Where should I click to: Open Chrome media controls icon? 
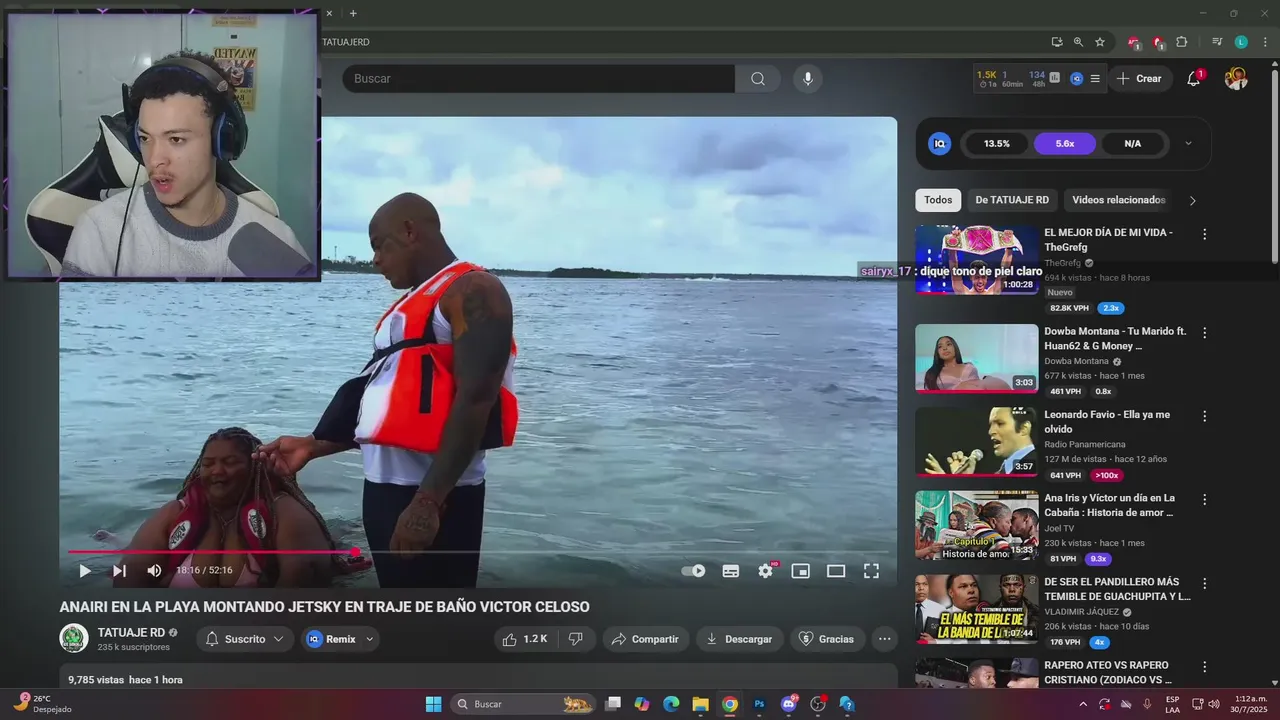[x=1217, y=42]
